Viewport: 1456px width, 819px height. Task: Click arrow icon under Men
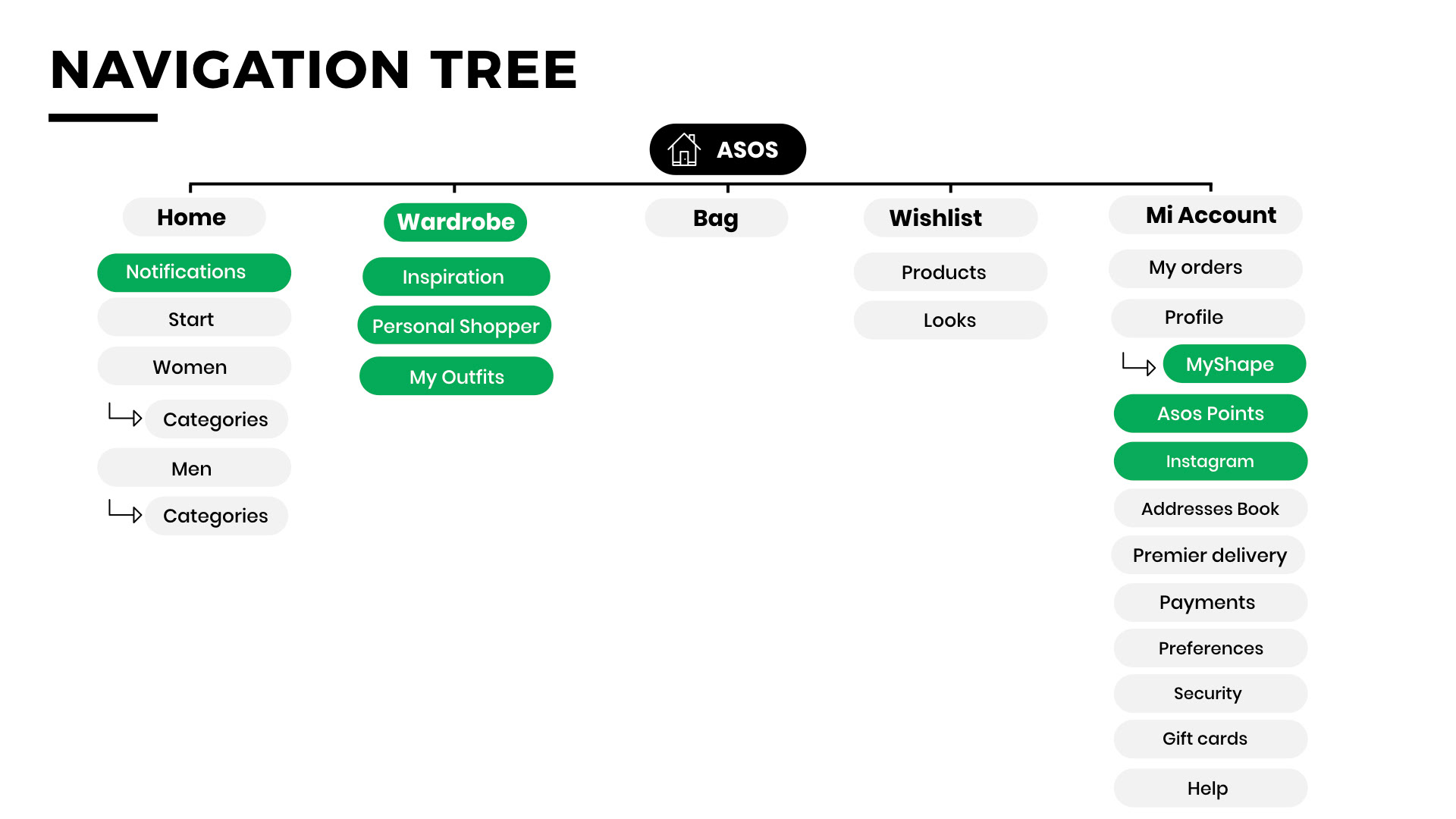point(125,511)
